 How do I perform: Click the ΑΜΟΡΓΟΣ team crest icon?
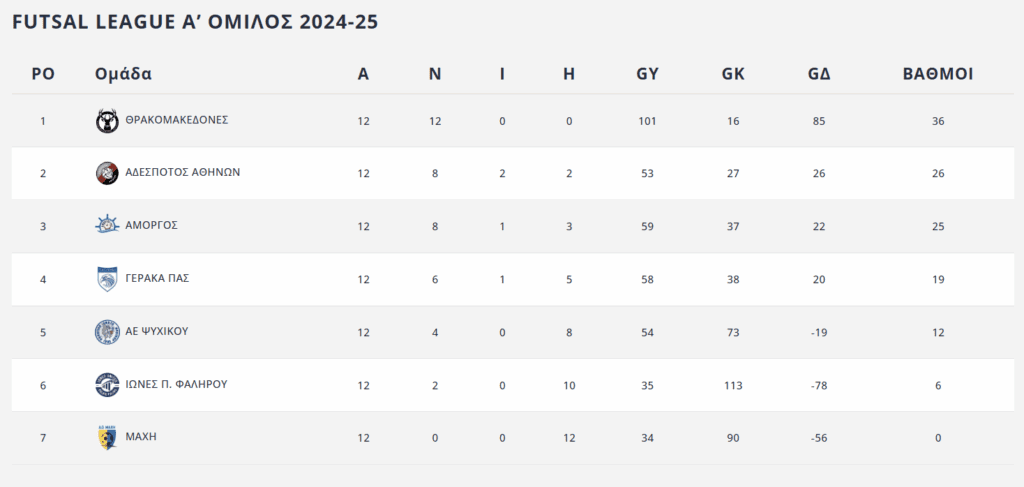[x=107, y=225]
